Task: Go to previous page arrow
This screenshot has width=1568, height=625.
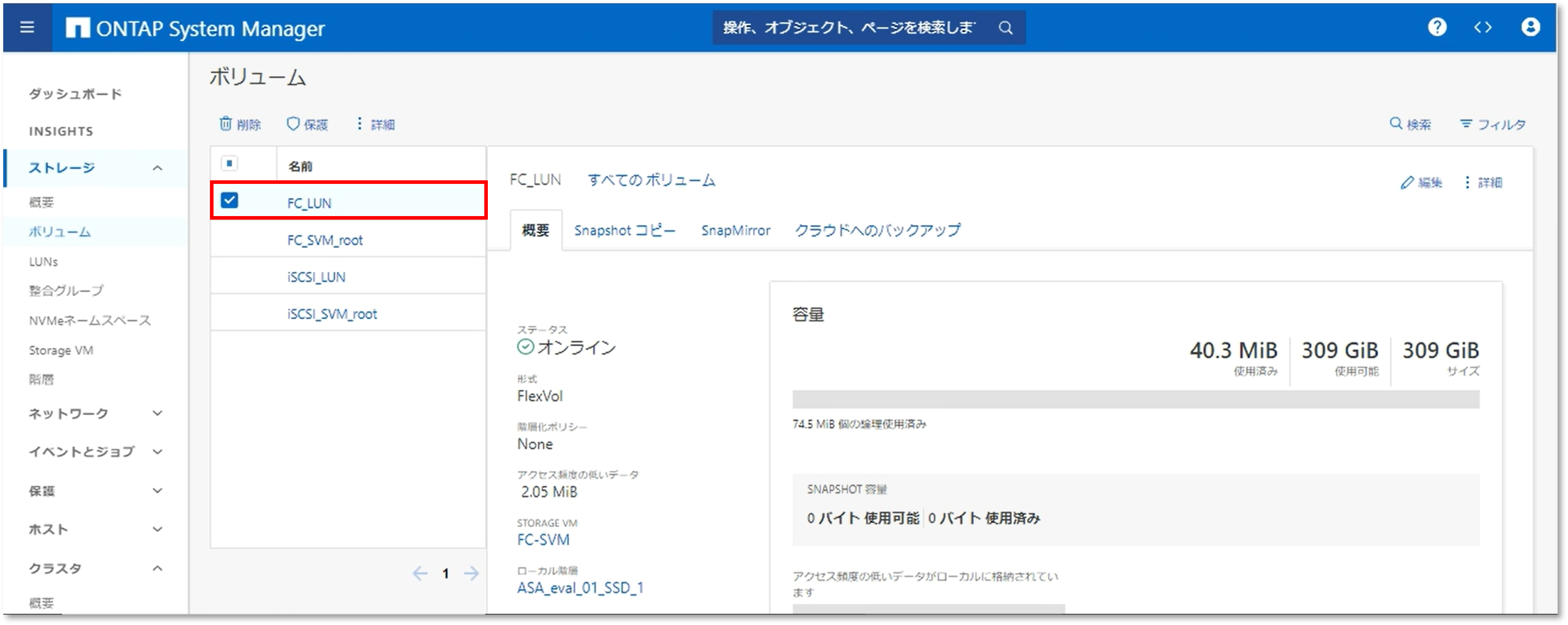Action: tap(420, 573)
